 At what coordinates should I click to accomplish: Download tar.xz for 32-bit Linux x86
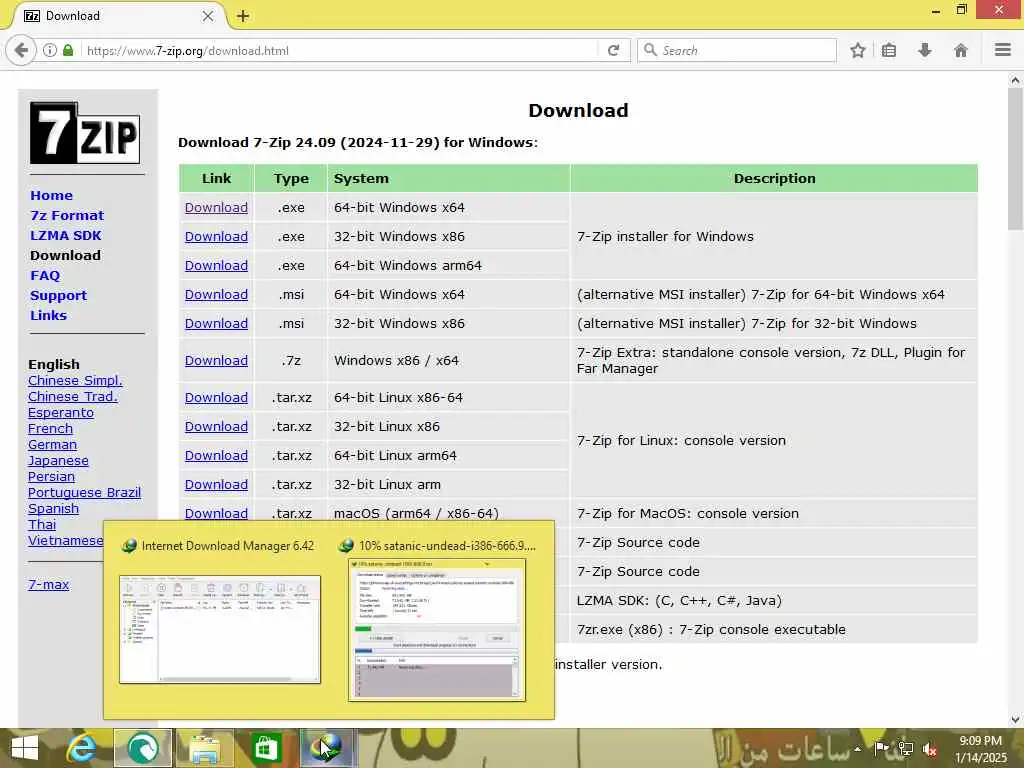click(x=216, y=426)
